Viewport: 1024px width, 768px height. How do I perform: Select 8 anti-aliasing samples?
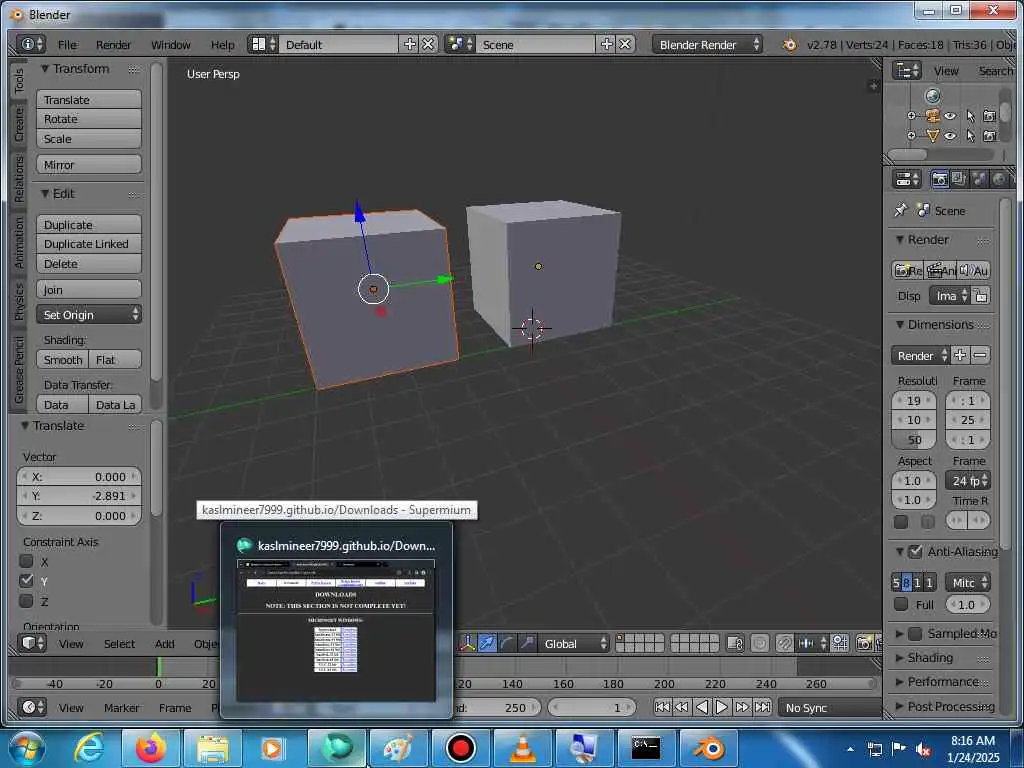click(x=906, y=583)
